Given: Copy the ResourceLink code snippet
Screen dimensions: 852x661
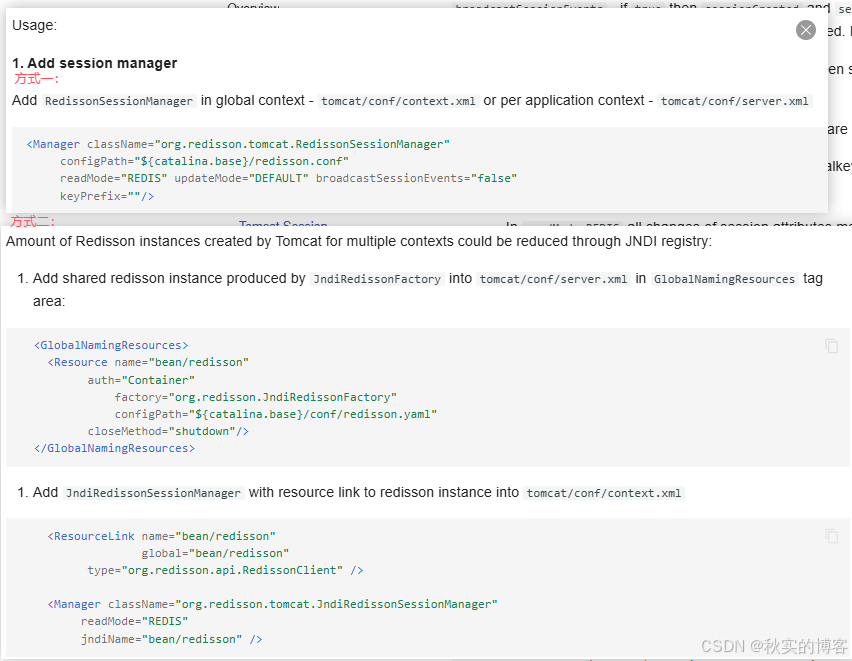Looking at the screenshot, I should (831, 537).
